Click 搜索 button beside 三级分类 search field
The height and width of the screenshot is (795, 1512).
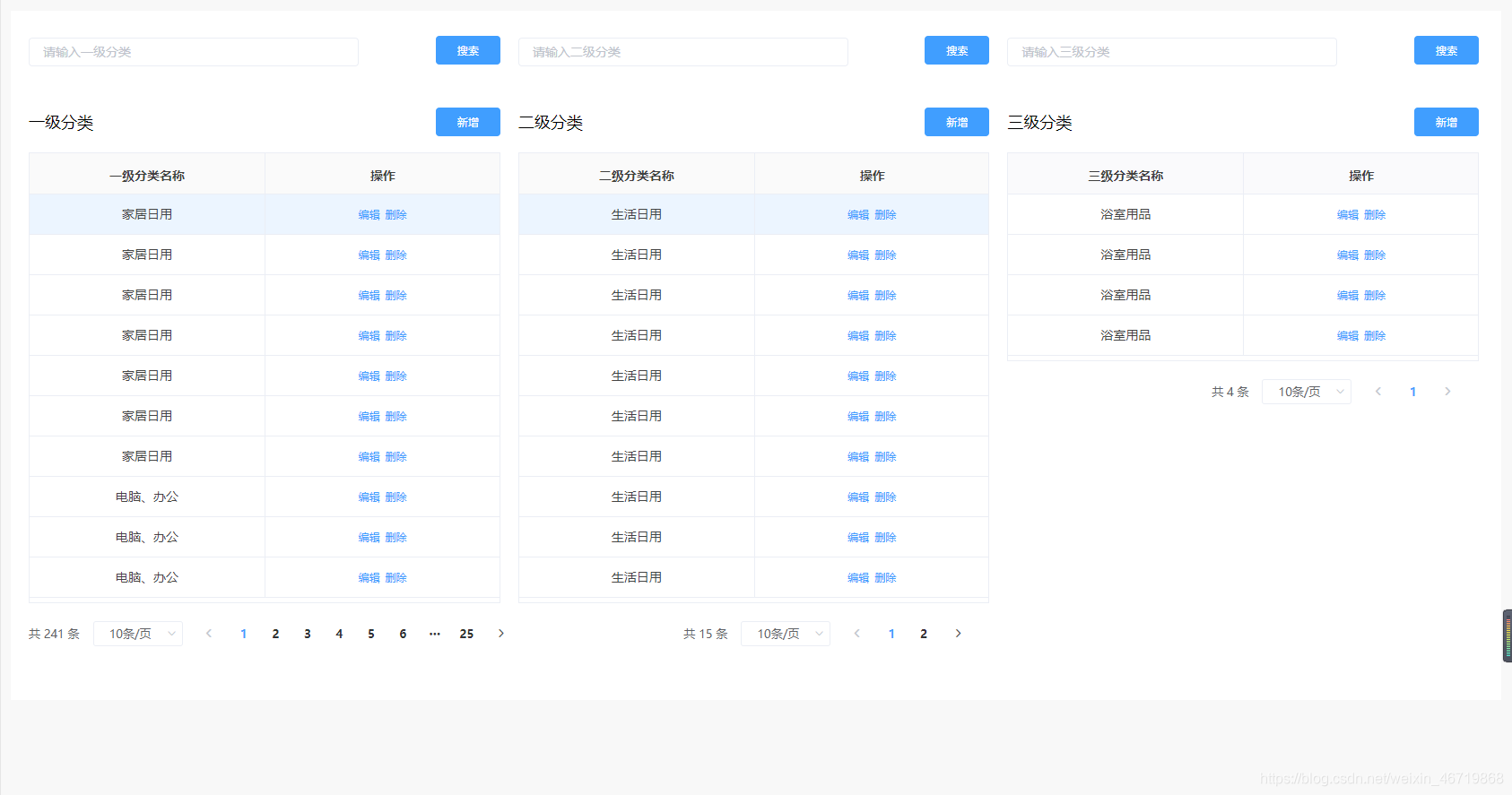pyautogui.click(x=1447, y=50)
